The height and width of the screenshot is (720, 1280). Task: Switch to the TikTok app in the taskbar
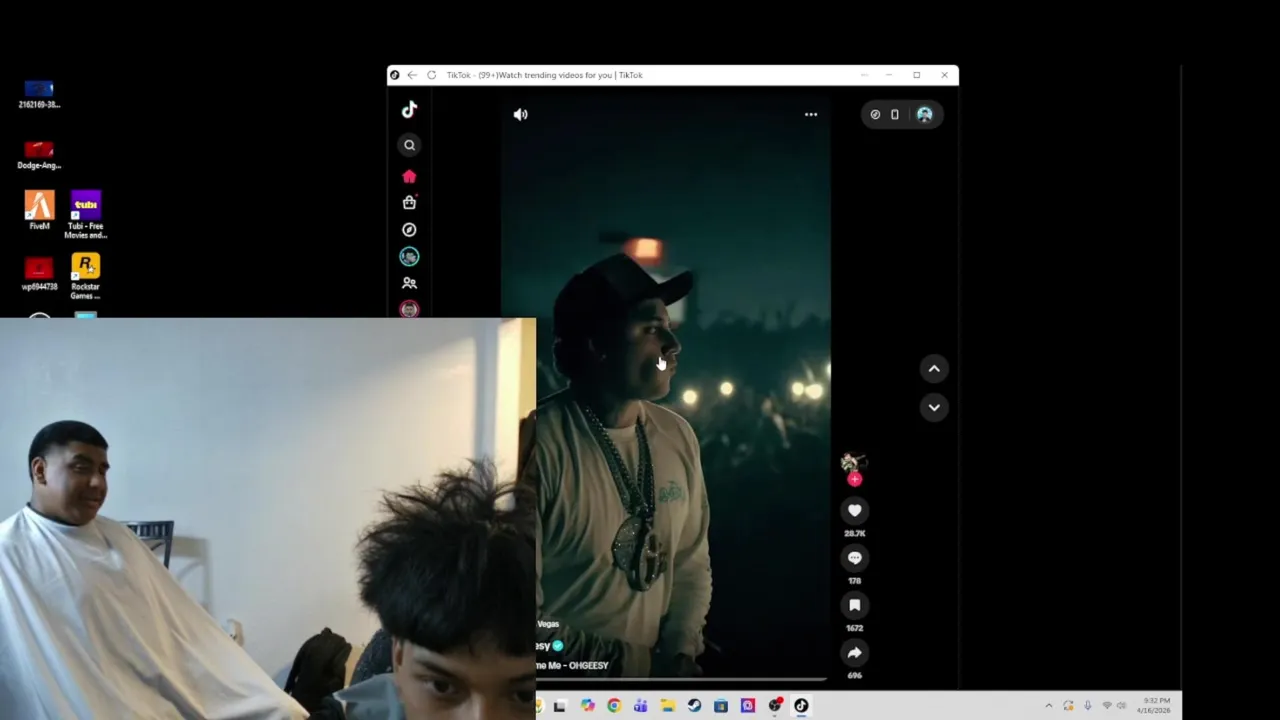click(x=801, y=706)
